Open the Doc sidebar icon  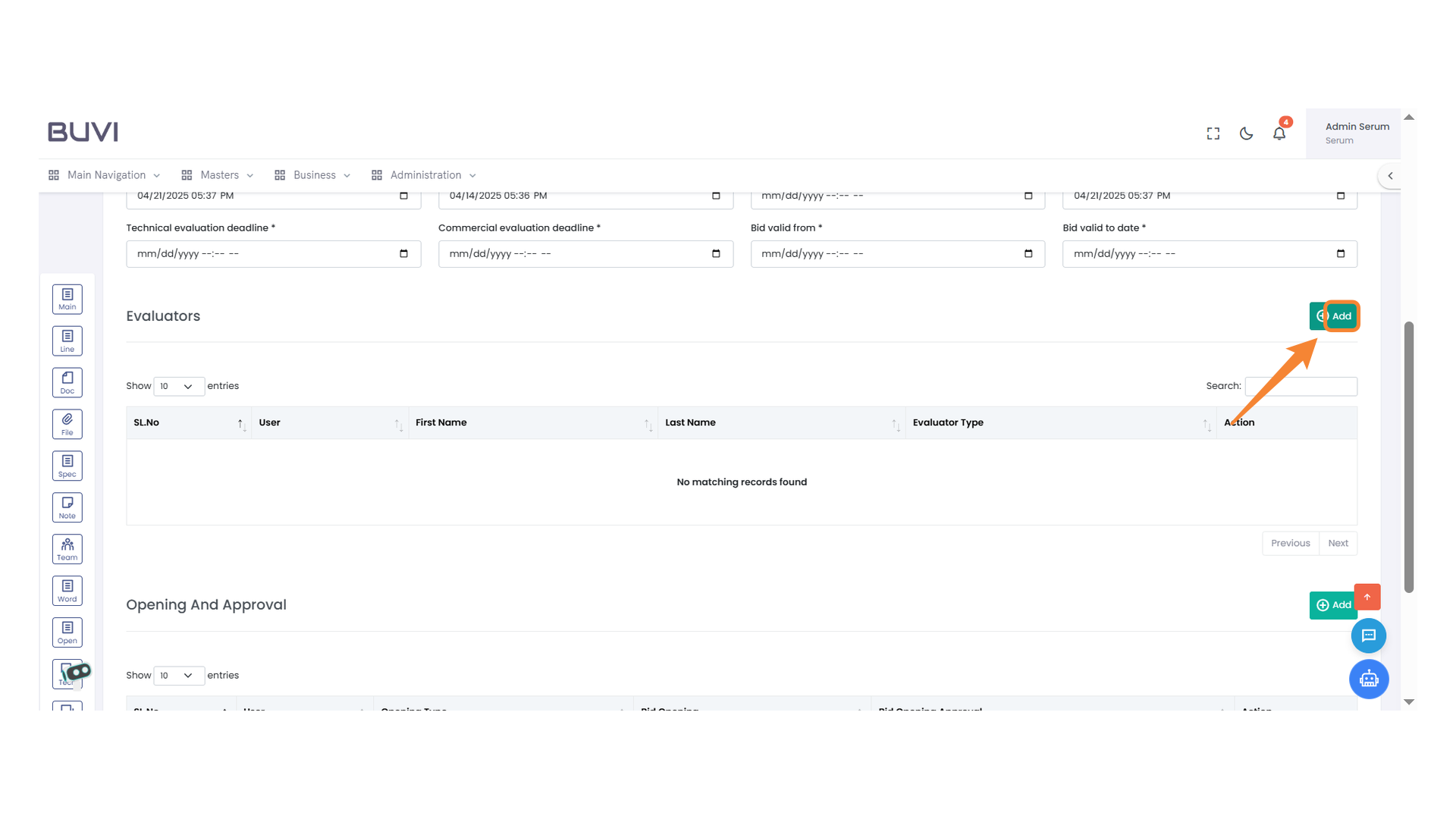click(x=67, y=382)
